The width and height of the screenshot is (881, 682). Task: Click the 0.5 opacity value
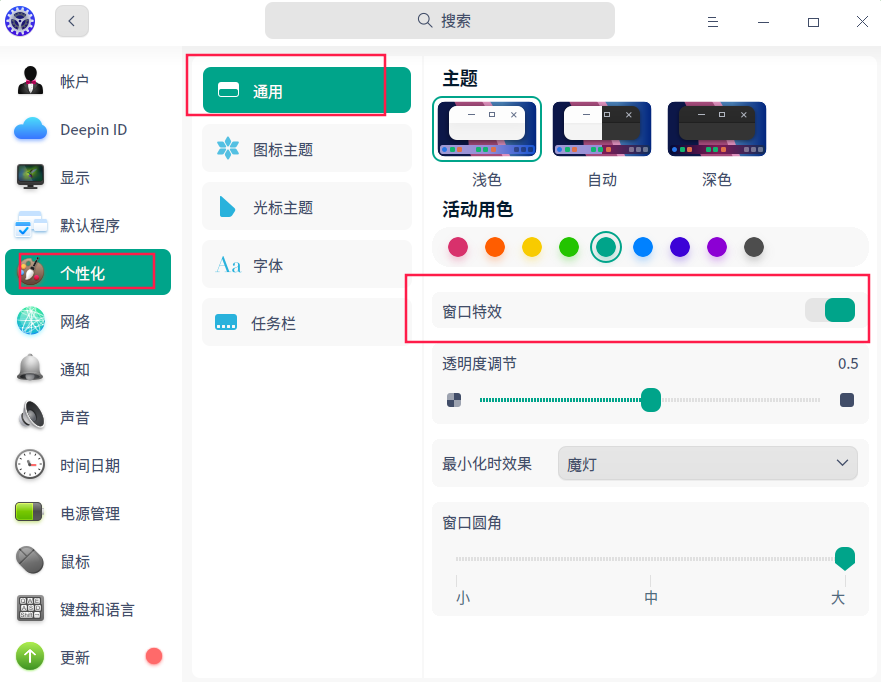[848, 363]
